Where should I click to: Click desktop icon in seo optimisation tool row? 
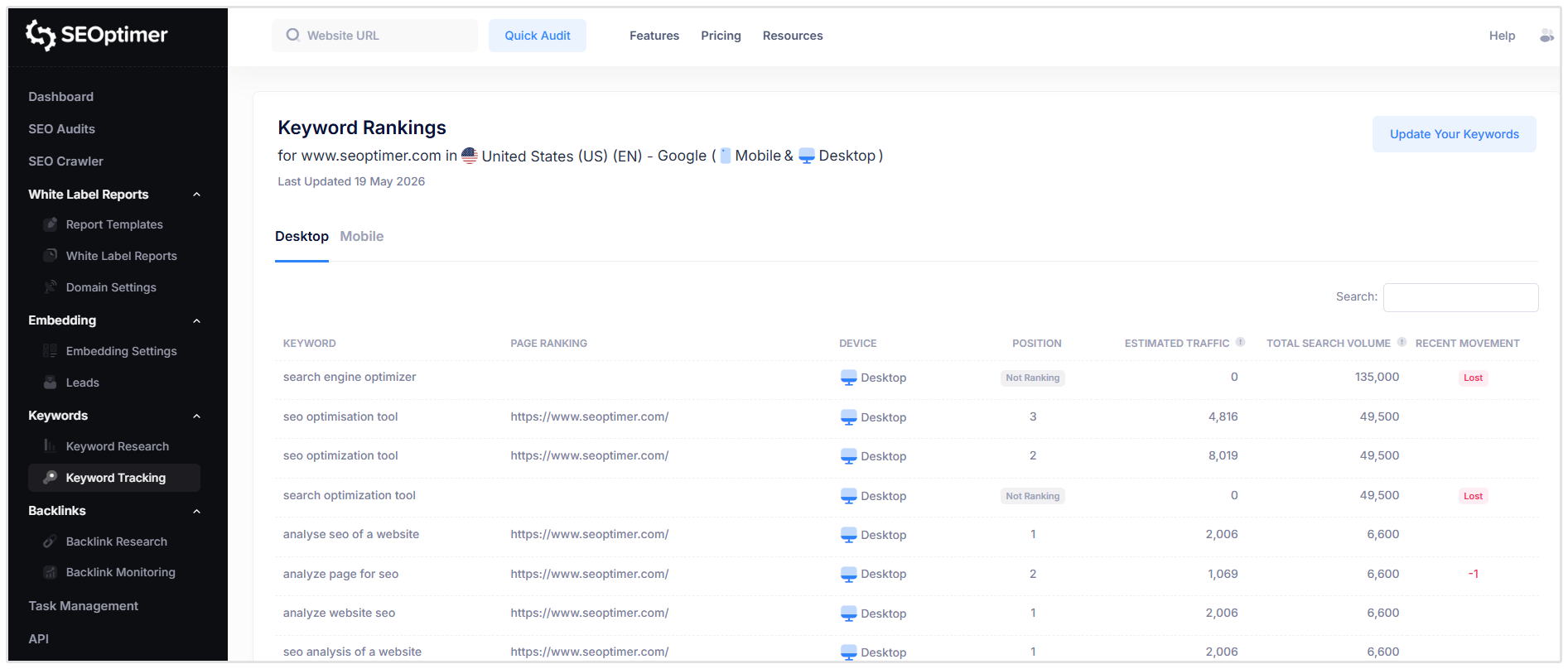point(848,417)
